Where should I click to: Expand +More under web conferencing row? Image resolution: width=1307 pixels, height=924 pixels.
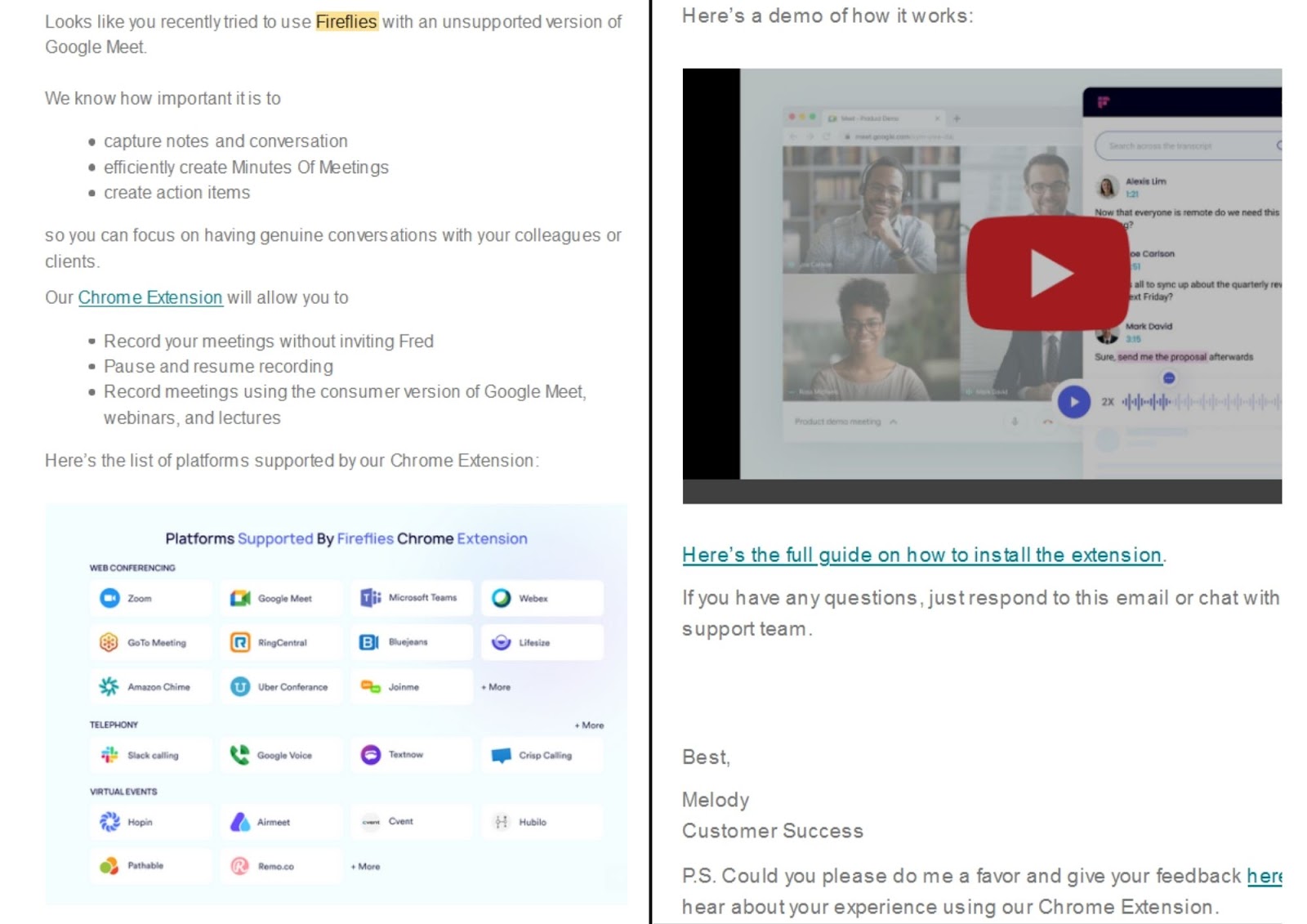pyautogui.click(x=496, y=687)
